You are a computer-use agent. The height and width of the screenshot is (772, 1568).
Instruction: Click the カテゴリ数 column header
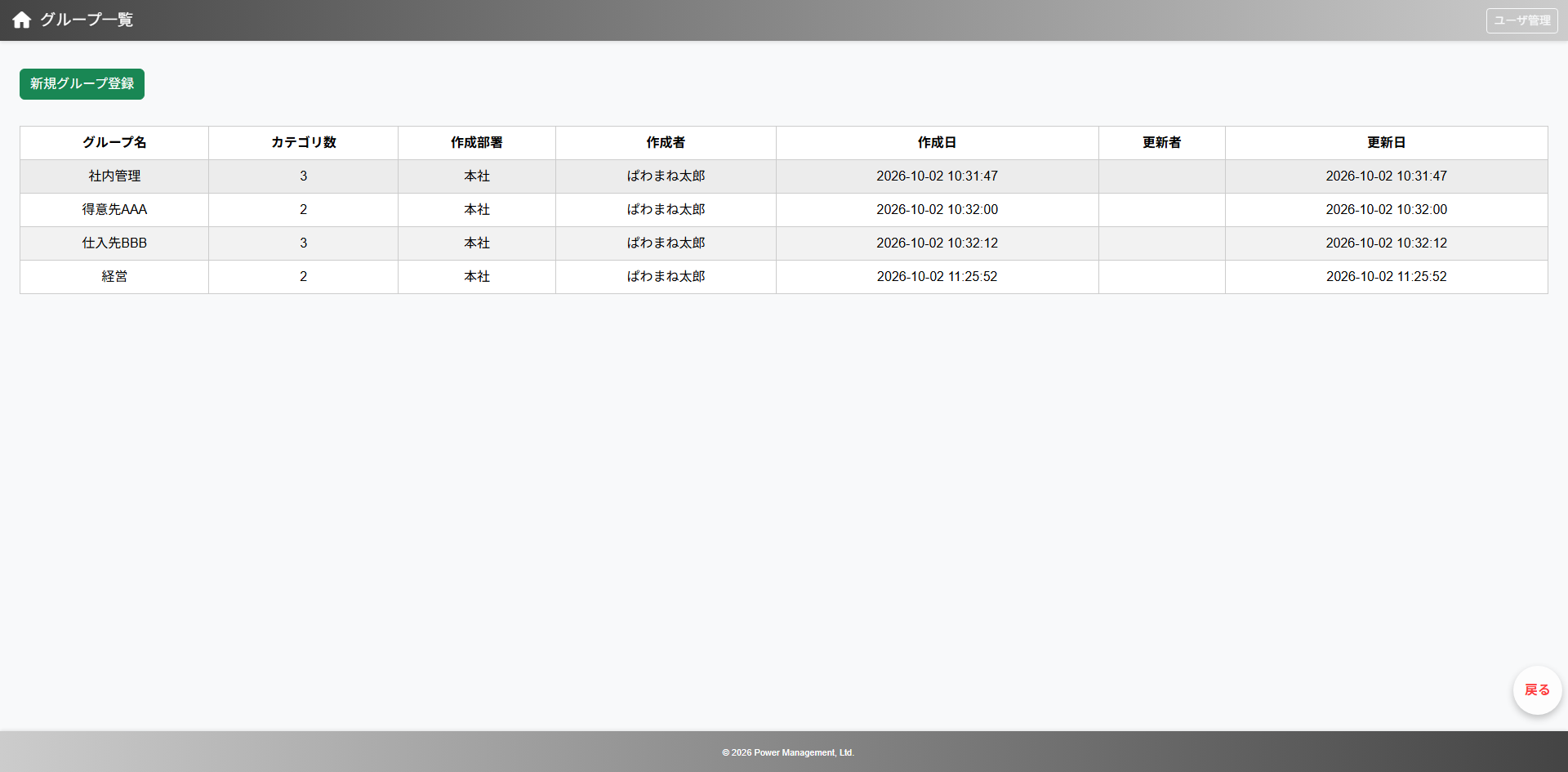tap(304, 143)
